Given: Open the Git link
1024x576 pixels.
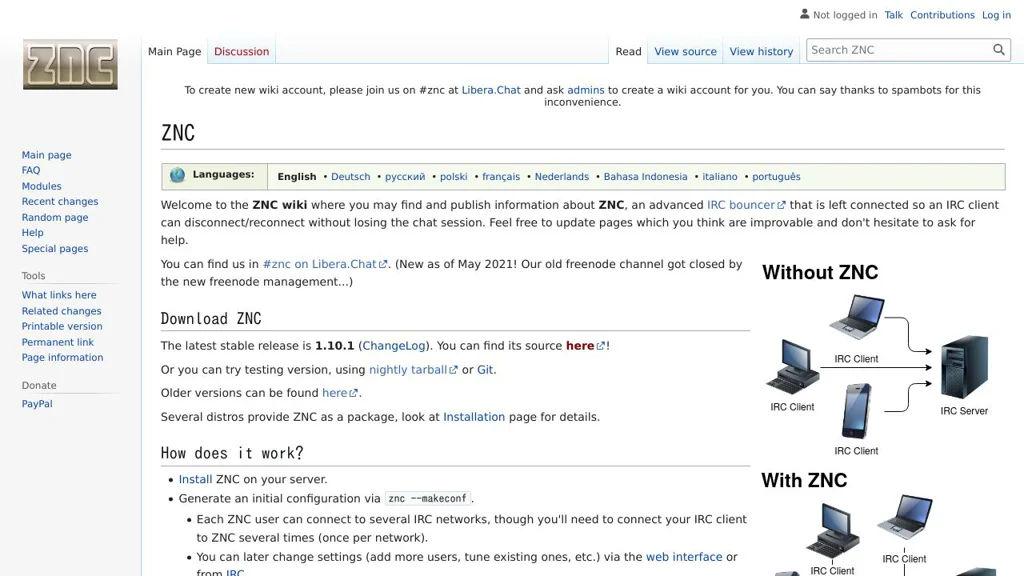Looking at the screenshot, I should tap(485, 370).
